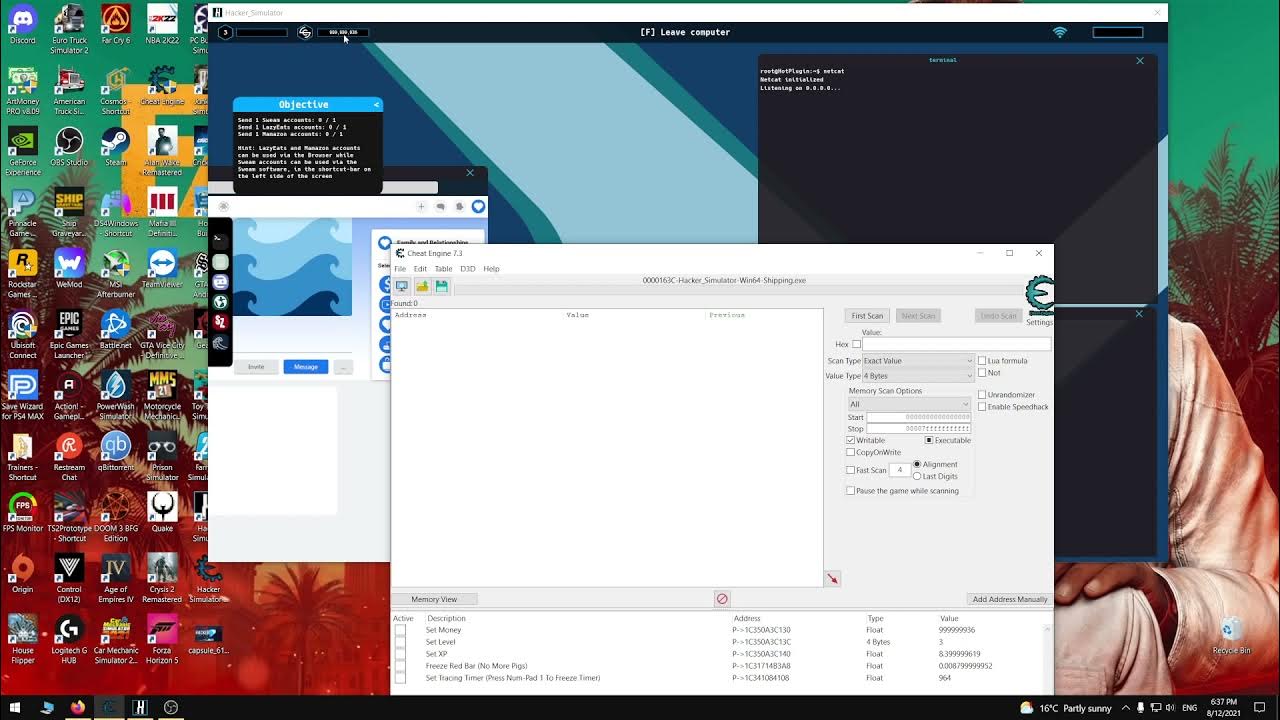Image resolution: width=1280 pixels, height=720 pixels.
Task: Collapse the Objective panel arrow
Action: [376, 104]
